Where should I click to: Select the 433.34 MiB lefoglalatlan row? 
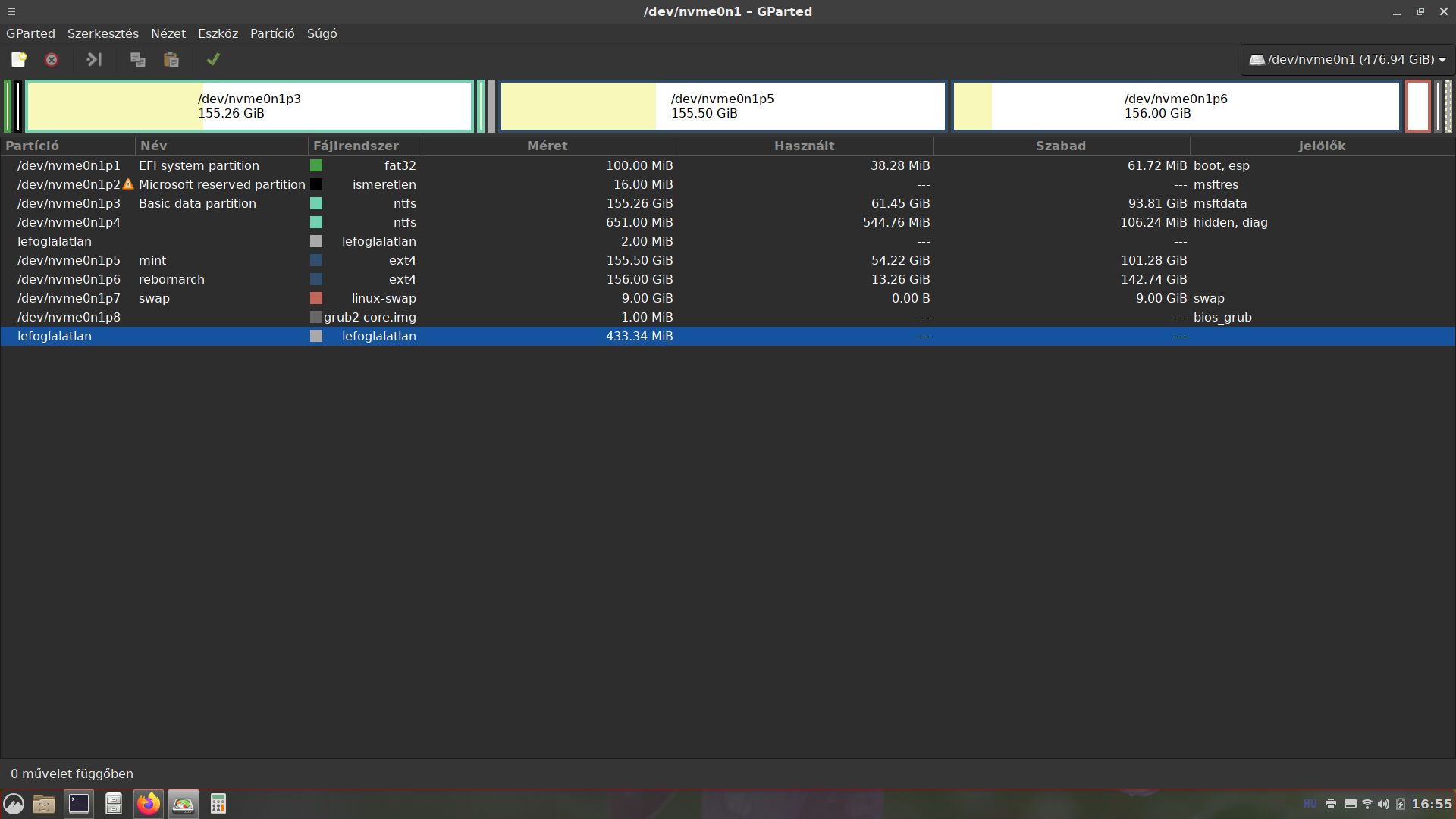(x=728, y=336)
